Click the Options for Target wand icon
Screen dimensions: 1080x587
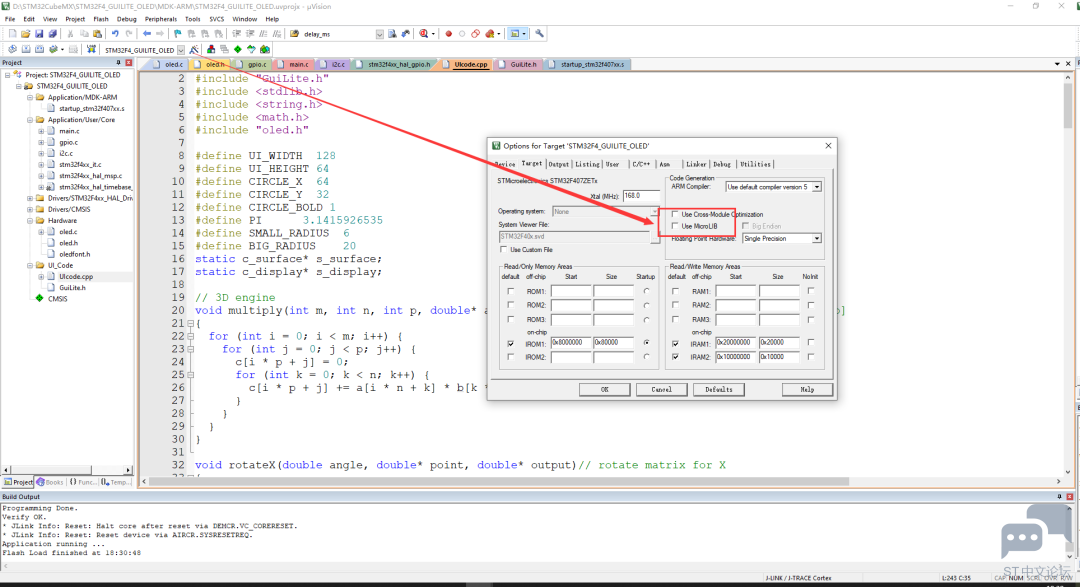click(194, 50)
